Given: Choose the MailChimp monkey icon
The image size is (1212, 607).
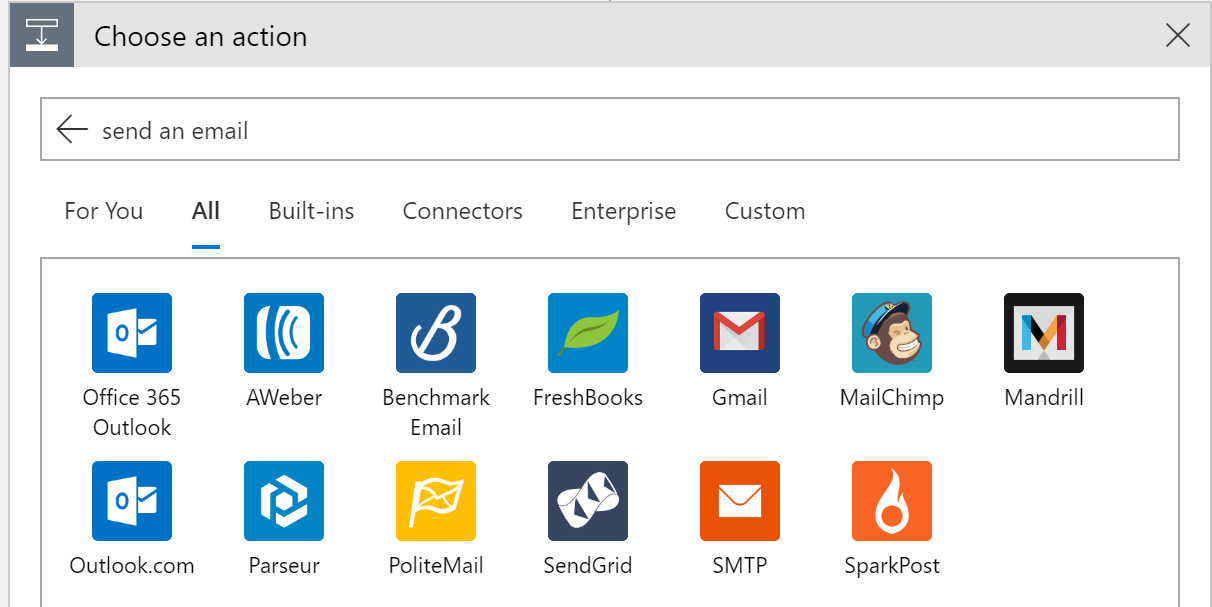Looking at the screenshot, I should pos(892,333).
